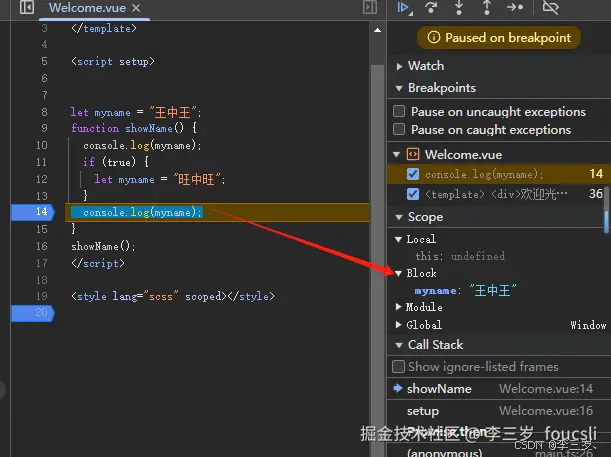This screenshot has width=611, height=457.
Task: Click line number 16 in the gutter
Action: click(42, 246)
